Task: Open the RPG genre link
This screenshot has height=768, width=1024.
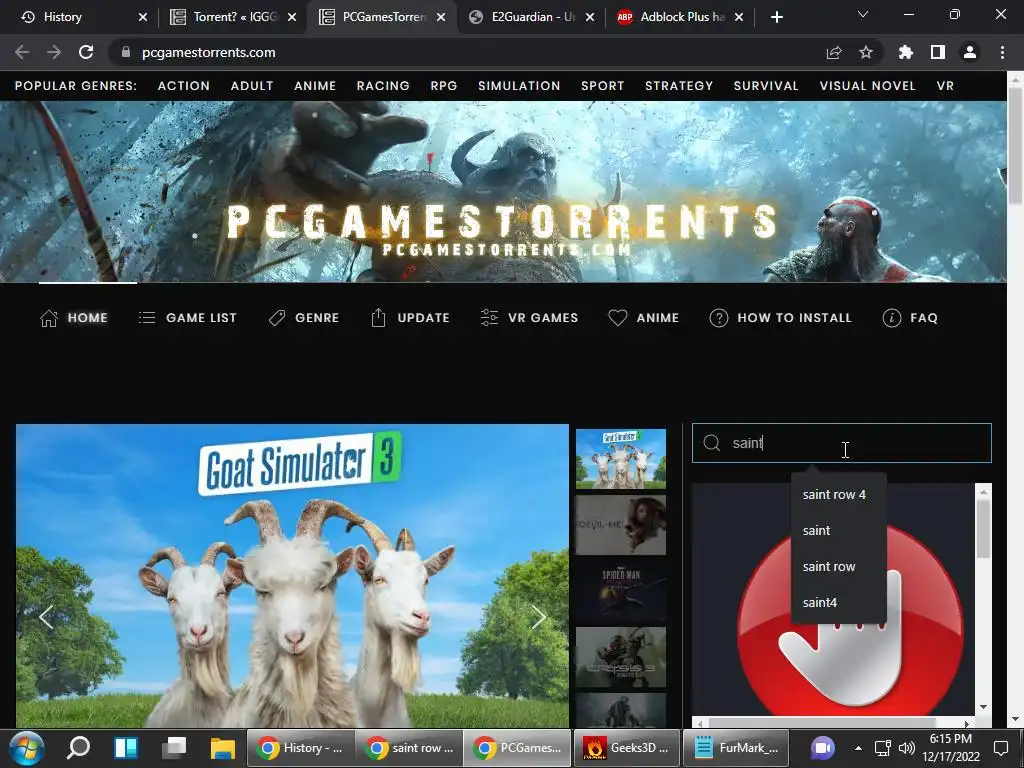Action: [x=443, y=86]
